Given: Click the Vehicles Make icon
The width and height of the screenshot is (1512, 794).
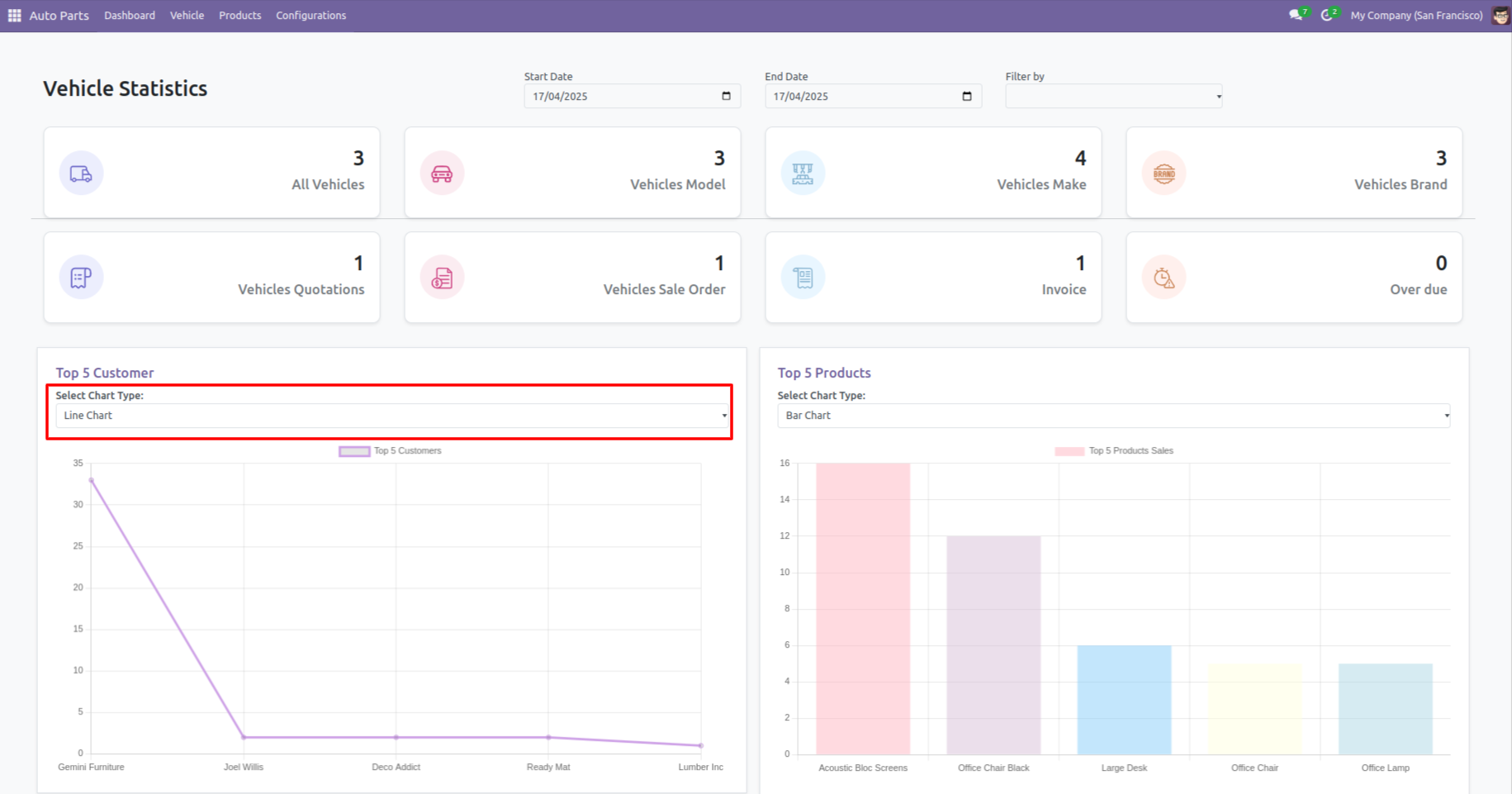Looking at the screenshot, I should coord(803,174).
